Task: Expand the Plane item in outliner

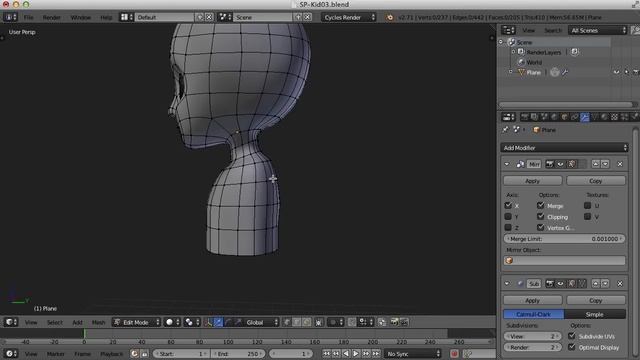Action: [510, 72]
